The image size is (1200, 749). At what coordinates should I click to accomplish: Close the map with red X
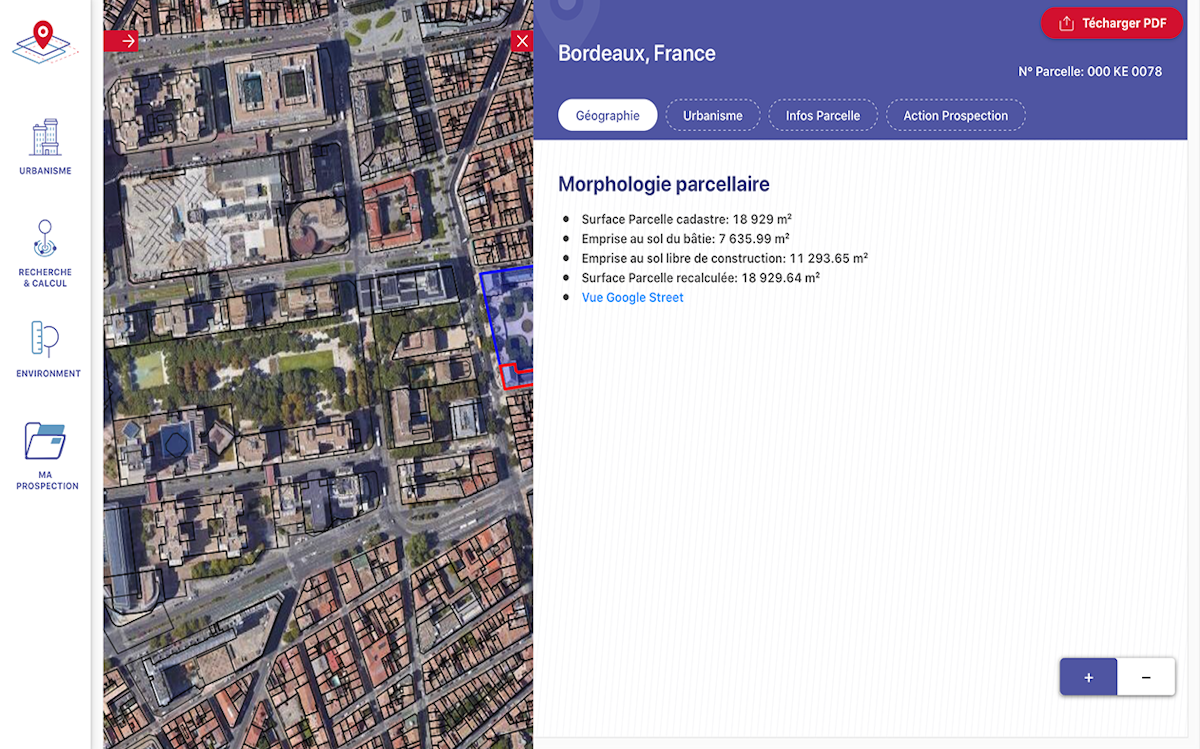click(x=522, y=41)
